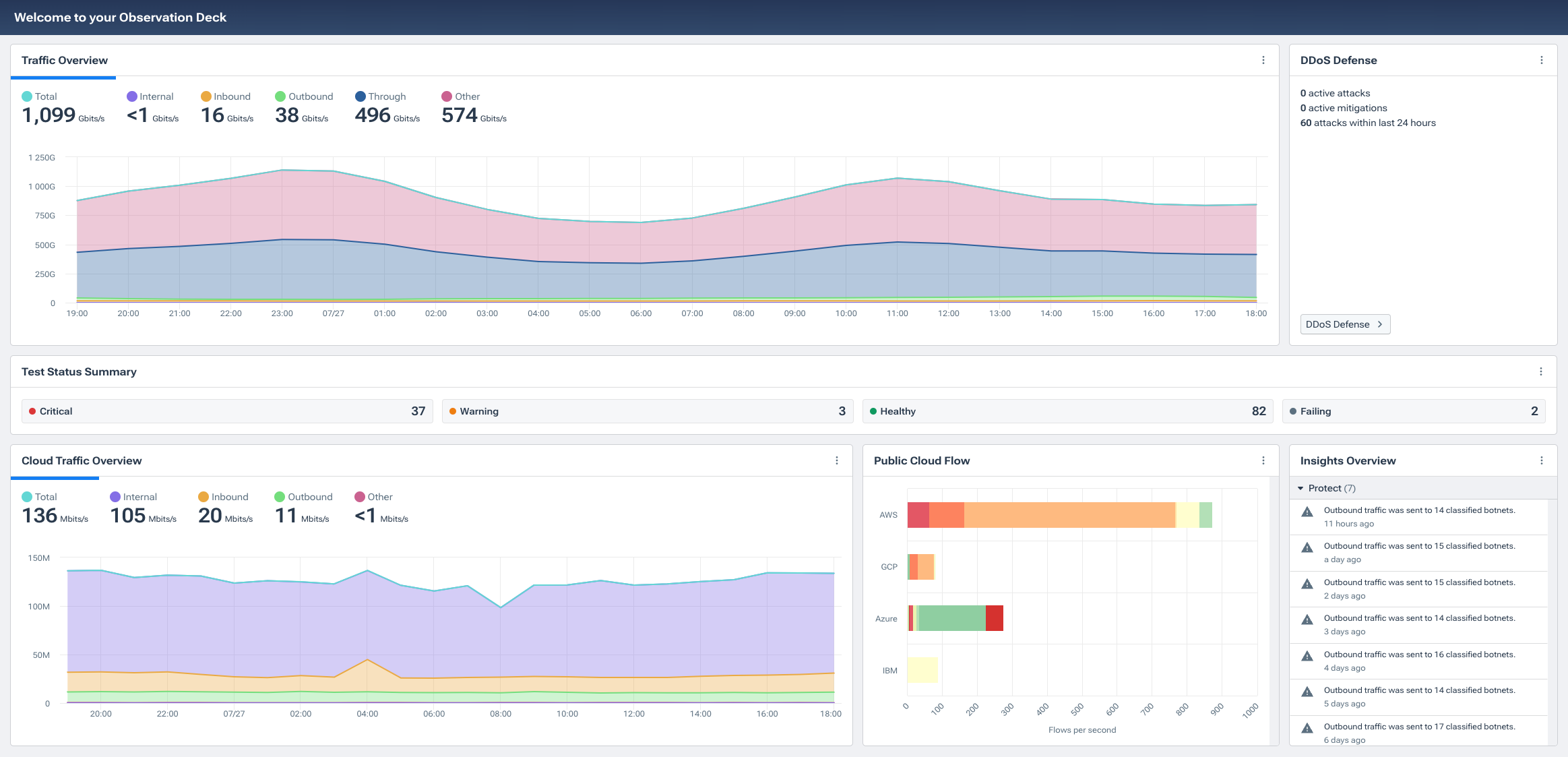The height and width of the screenshot is (757, 1568).
Task: Click the GCP bar in Public Cloud Flow
Action: point(921,567)
